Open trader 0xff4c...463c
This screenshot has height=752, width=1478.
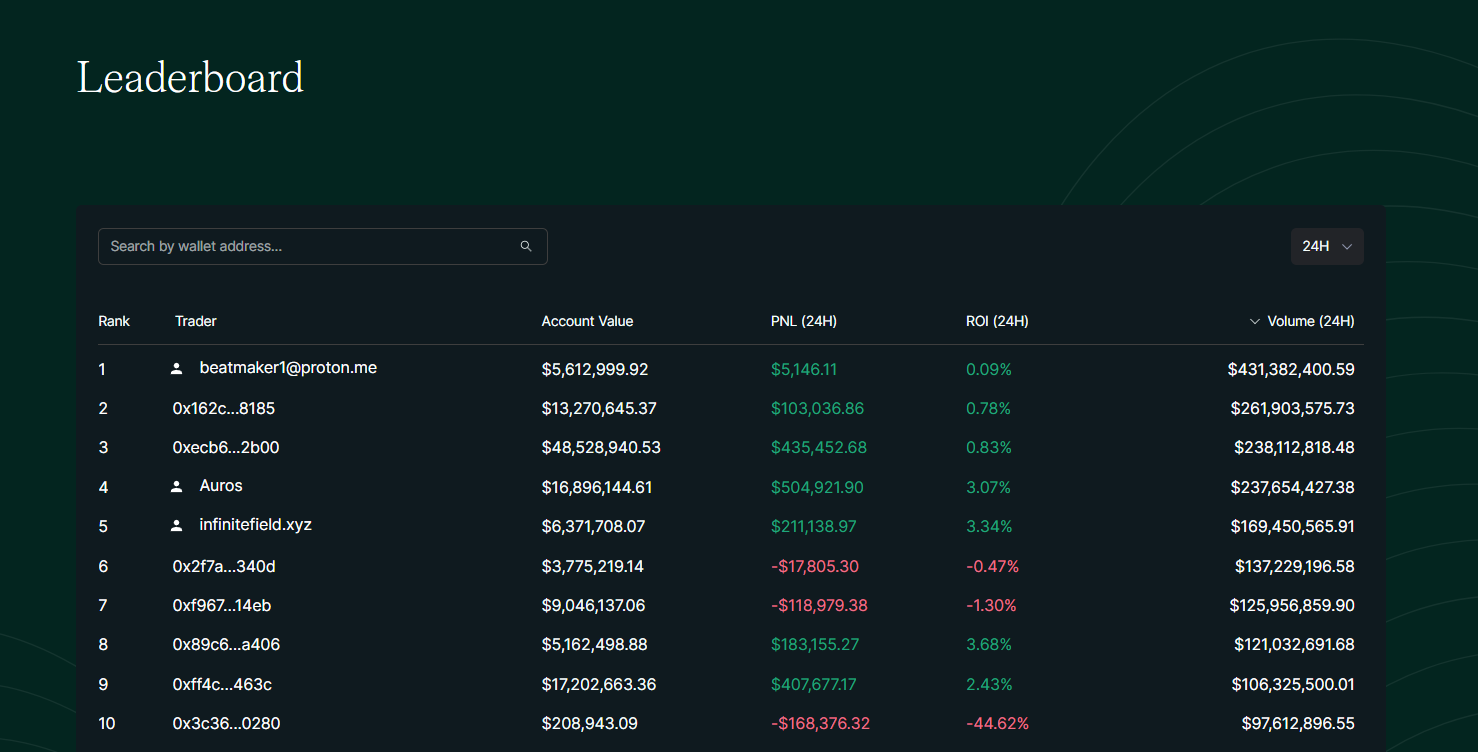click(222, 684)
